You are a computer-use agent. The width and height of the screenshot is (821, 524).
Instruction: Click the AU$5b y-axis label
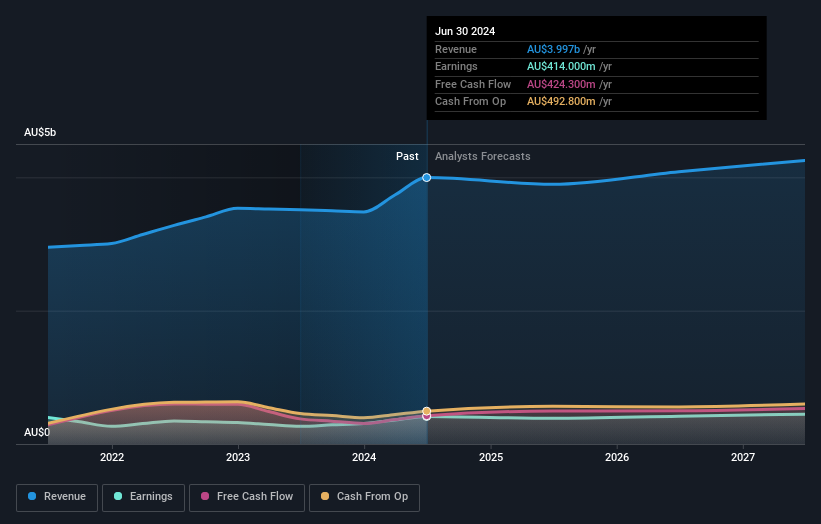coord(40,132)
